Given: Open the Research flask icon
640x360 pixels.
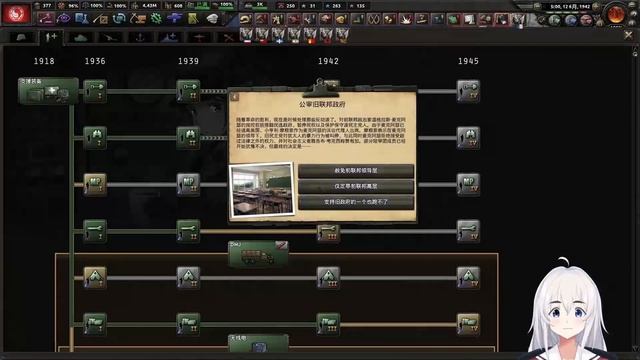Looking at the screenshot, I should [82, 18].
